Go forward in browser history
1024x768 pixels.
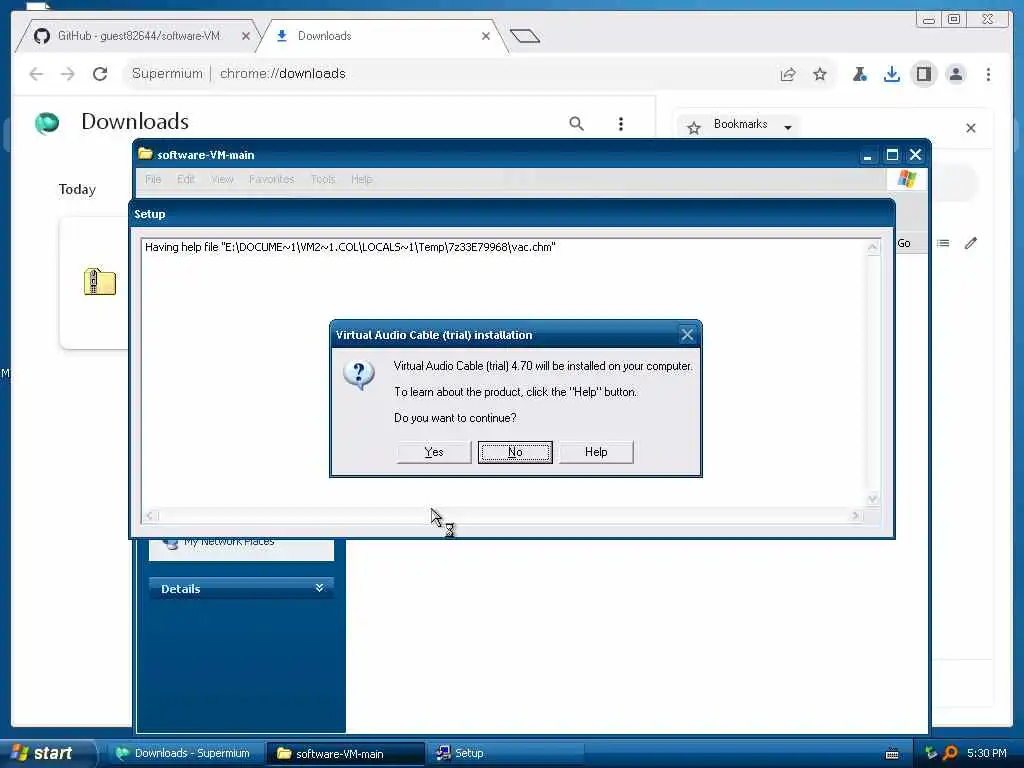tap(68, 74)
